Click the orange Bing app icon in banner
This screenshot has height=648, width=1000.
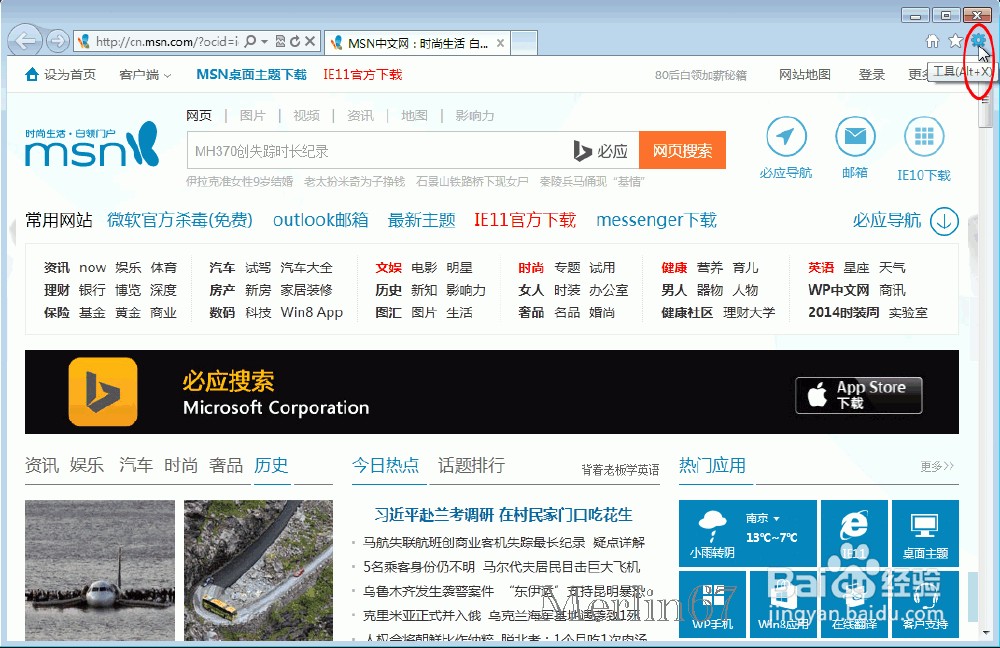(103, 392)
